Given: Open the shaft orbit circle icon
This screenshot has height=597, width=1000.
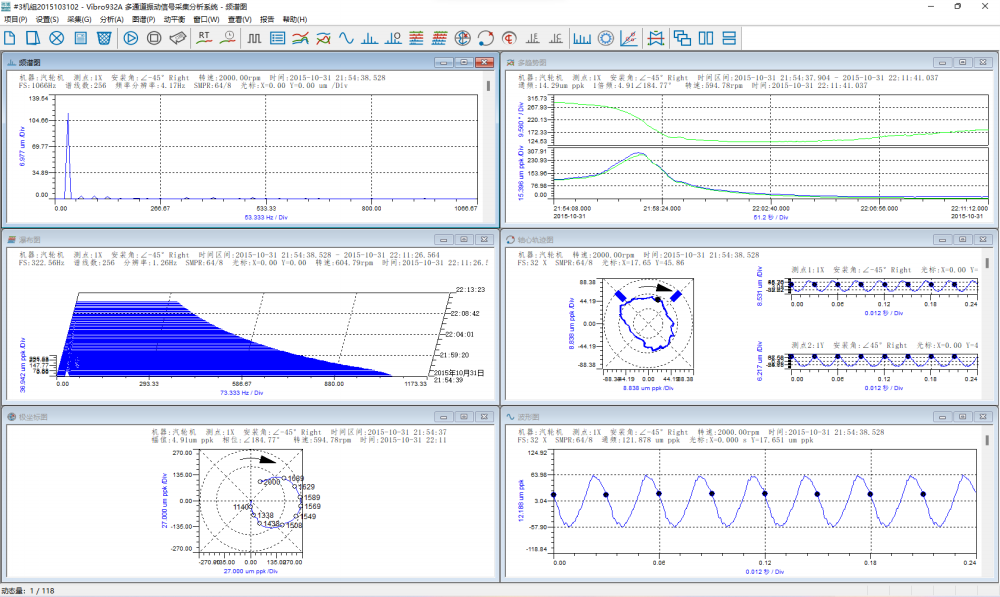Looking at the screenshot, I should (486, 38).
